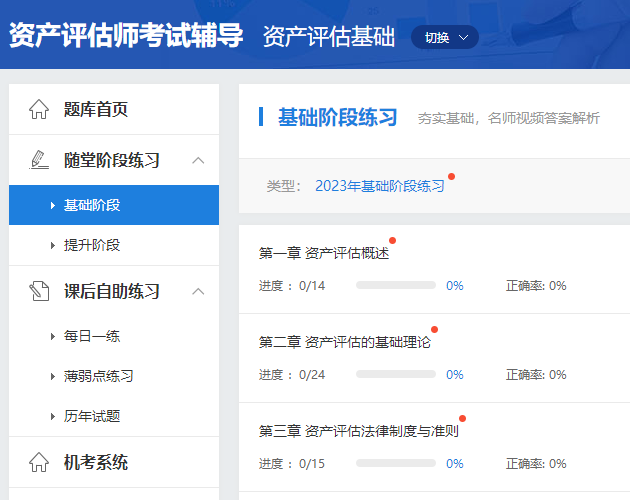Open the 切换 subject dropdown
This screenshot has height=500, width=630.
444,37
